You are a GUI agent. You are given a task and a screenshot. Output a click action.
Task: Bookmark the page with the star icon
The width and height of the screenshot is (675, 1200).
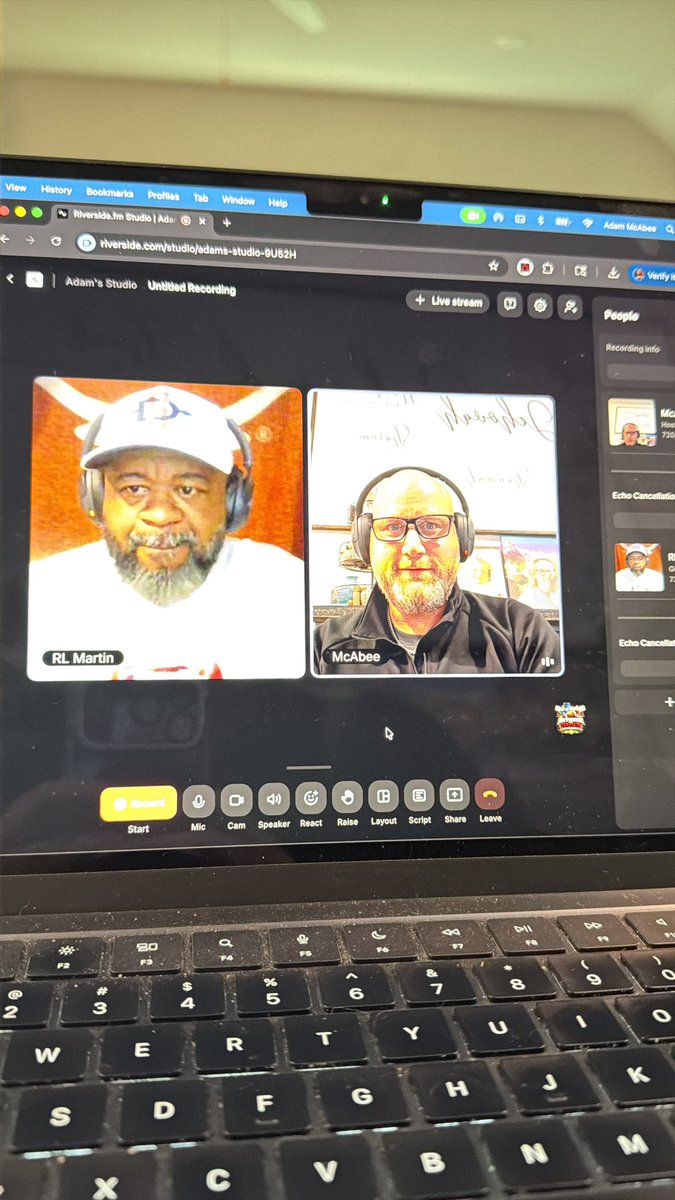point(493,266)
